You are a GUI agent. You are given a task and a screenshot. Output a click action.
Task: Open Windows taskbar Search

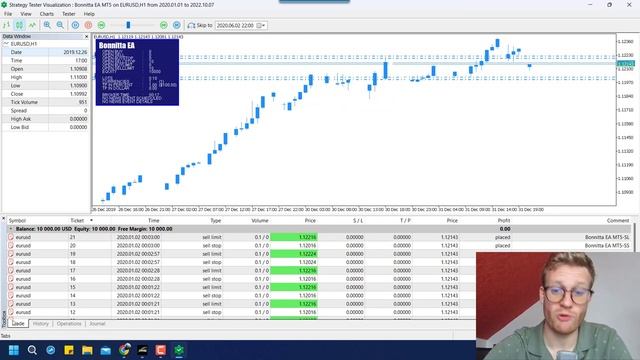(32, 350)
